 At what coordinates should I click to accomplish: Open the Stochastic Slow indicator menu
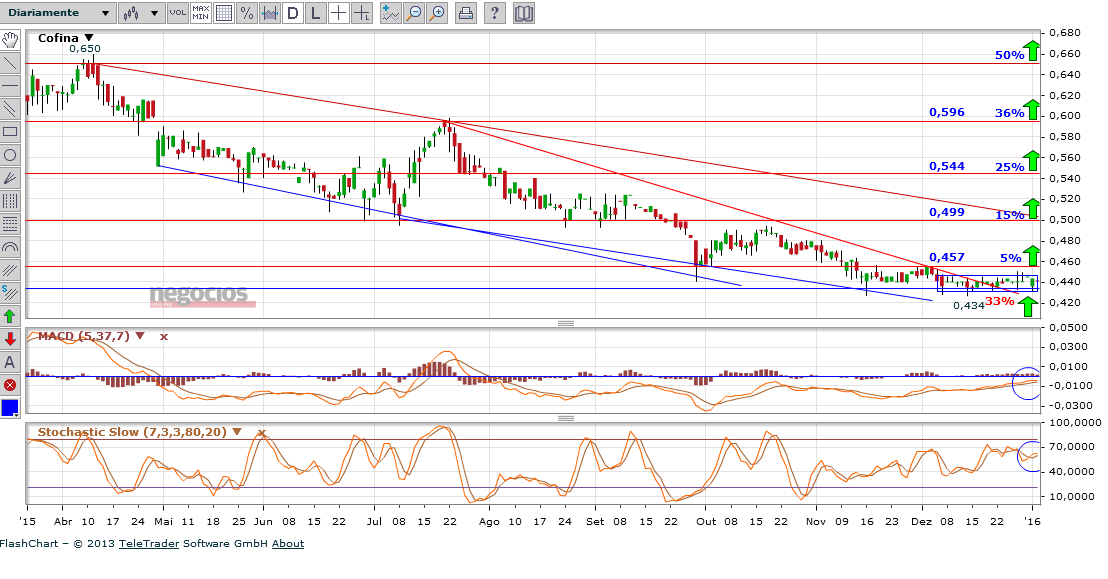239,432
